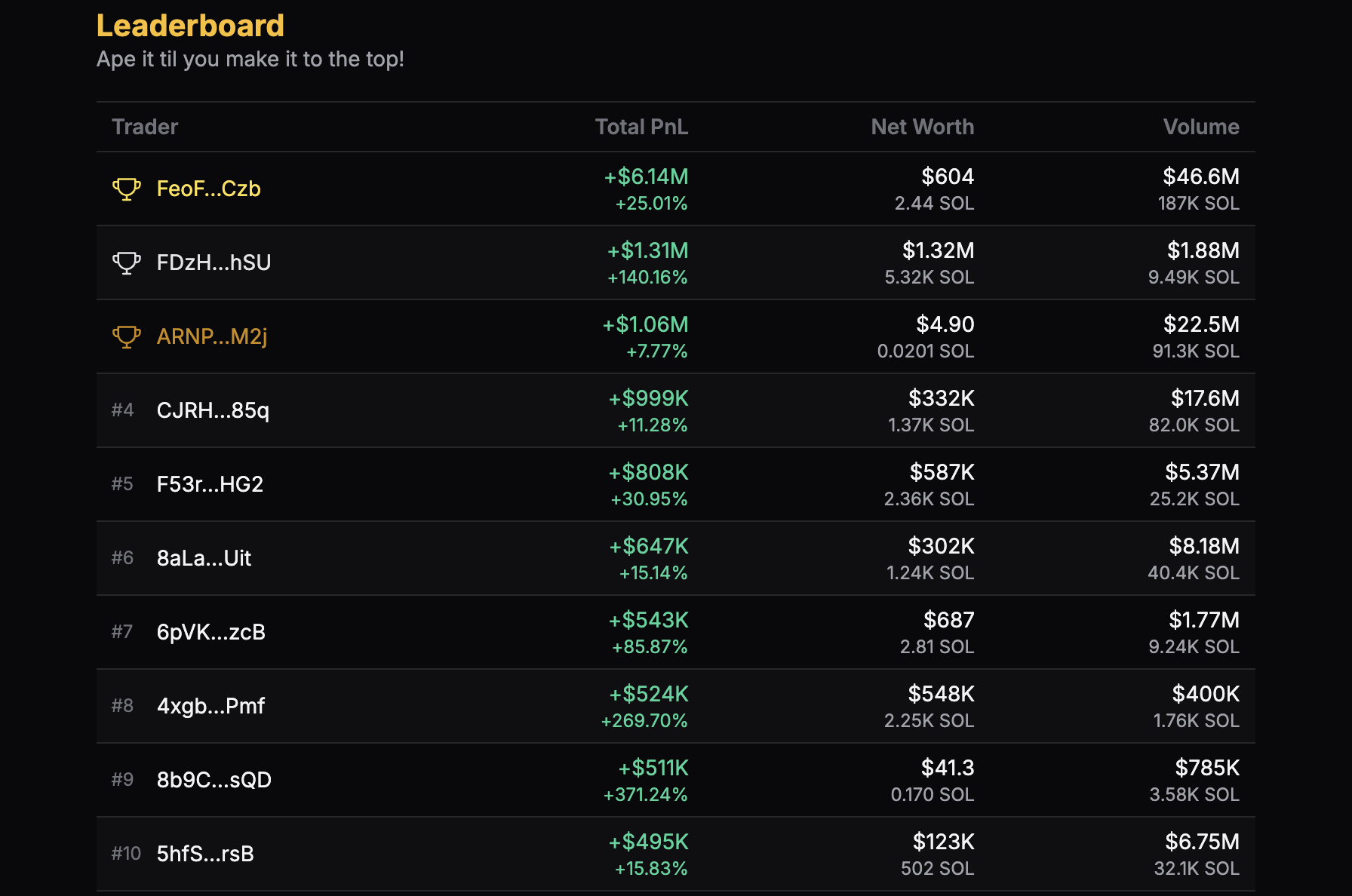1352x896 pixels.
Task: Click the $332K net worth value
Action: click(942, 398)
